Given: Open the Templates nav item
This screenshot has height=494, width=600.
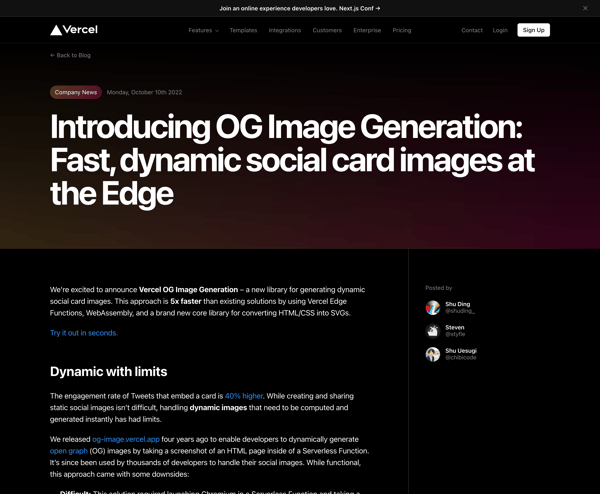Looking at the screenshot, I should coord(243,30).
